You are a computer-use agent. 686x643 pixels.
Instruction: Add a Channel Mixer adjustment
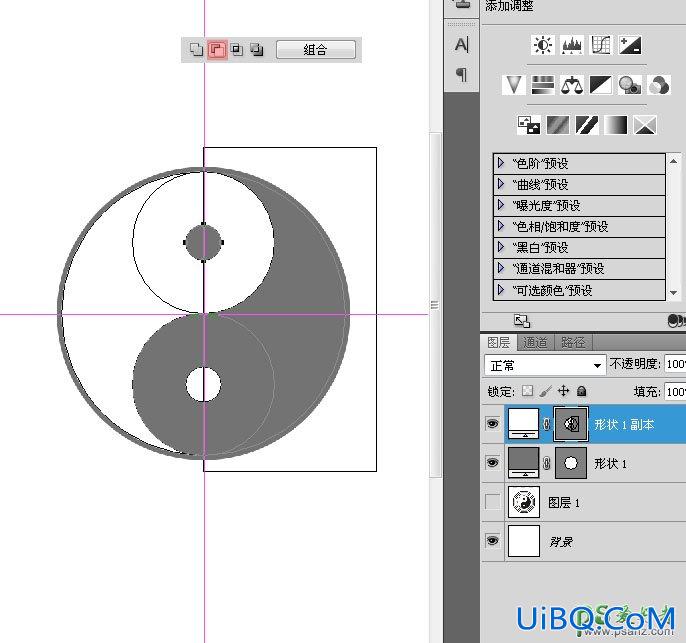coord(659,84)
